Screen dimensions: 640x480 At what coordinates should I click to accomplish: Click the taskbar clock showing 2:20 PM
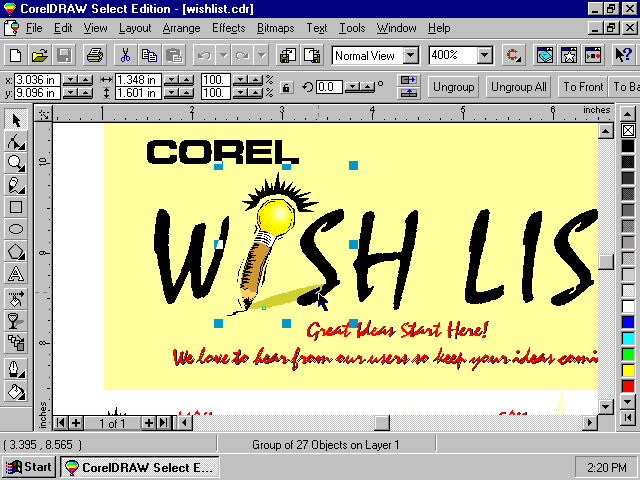pos(606,467)
